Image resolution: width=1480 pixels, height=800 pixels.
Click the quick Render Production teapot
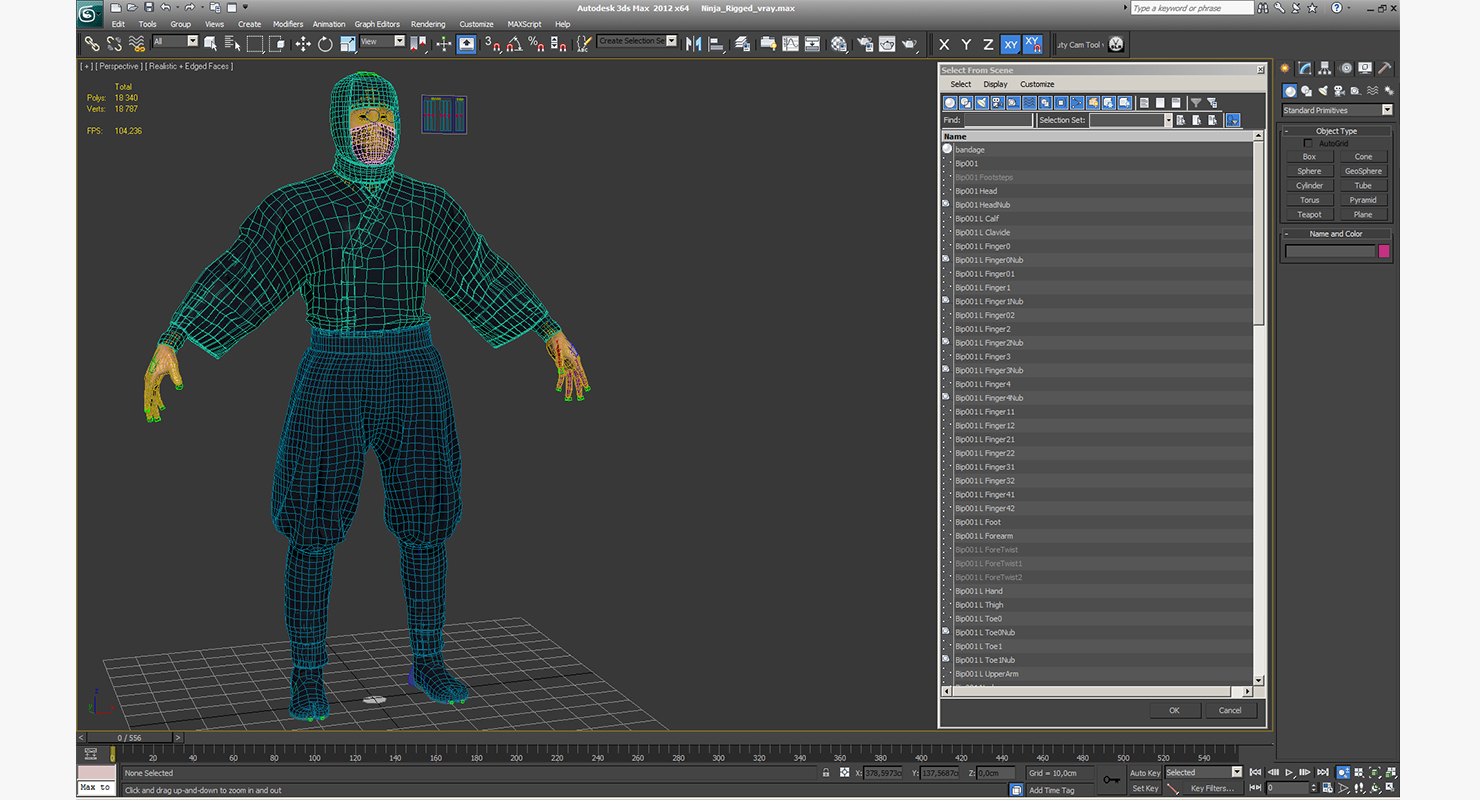pos(909,44)
